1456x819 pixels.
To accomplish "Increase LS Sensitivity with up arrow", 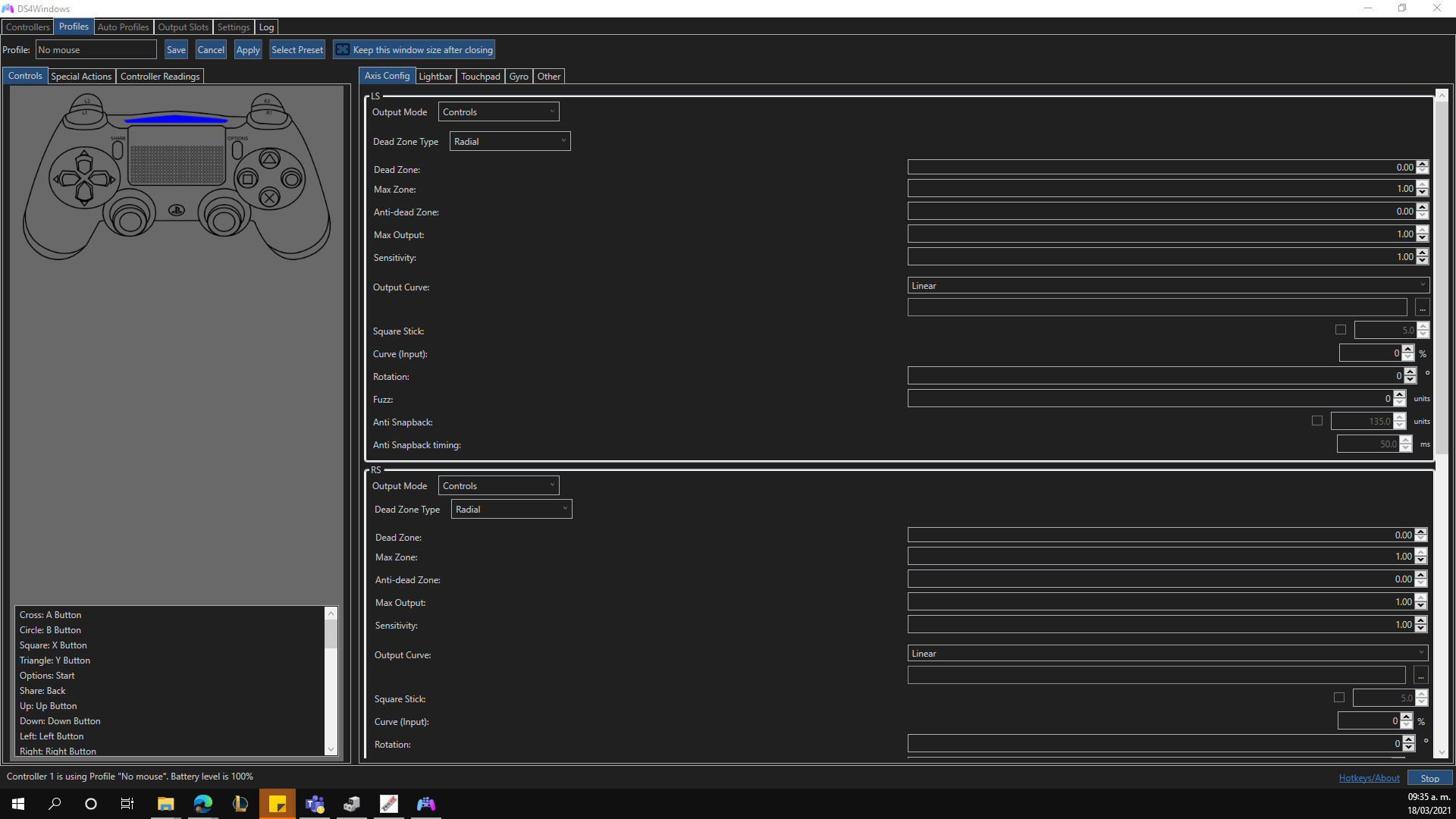I will click(1423, 253).
